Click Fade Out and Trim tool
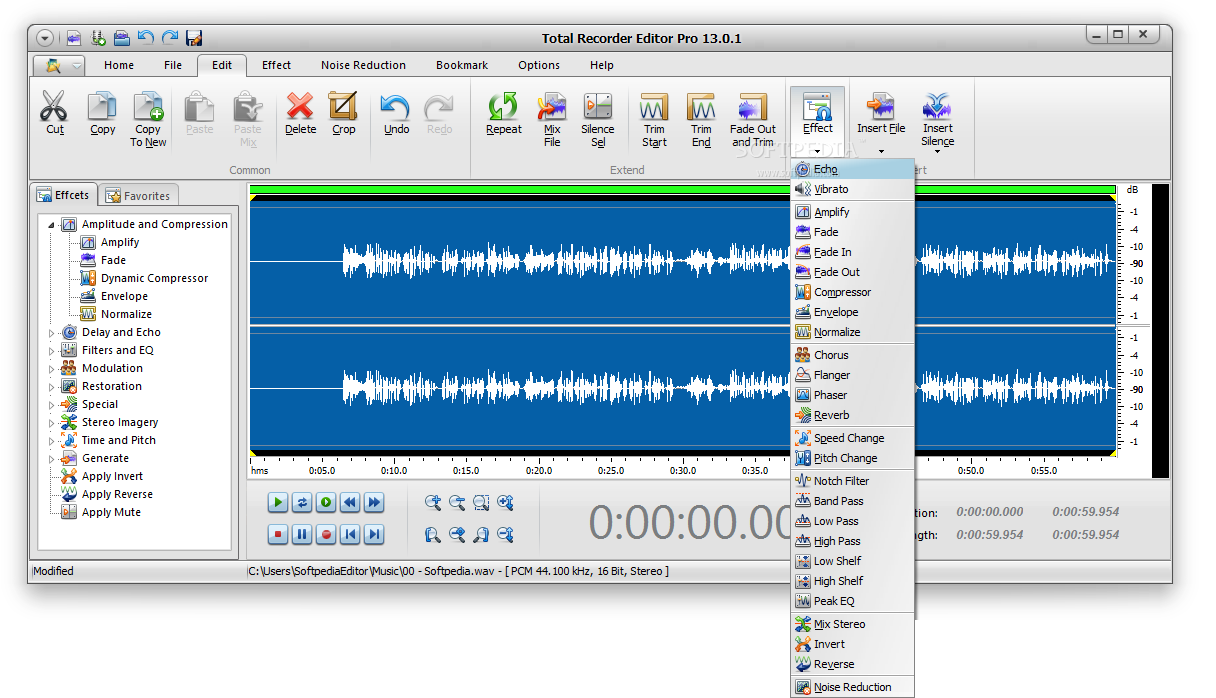1216x698 pixels. tap(752, 120)
